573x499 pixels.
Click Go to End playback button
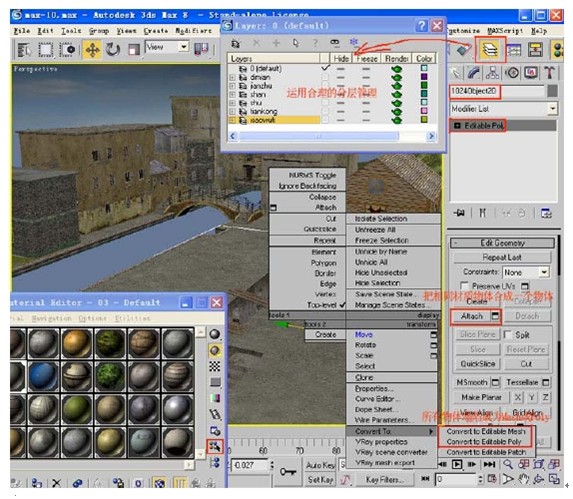489,464
